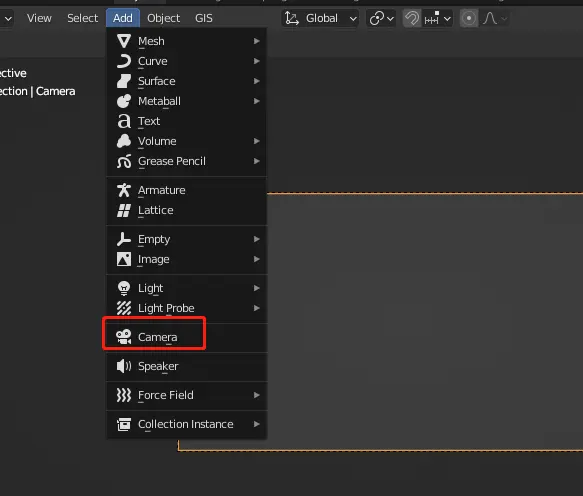This screenshot has height=496, width=583.
Task: Expand the Light submenu arrow
Action: click(x=257, y=288)
